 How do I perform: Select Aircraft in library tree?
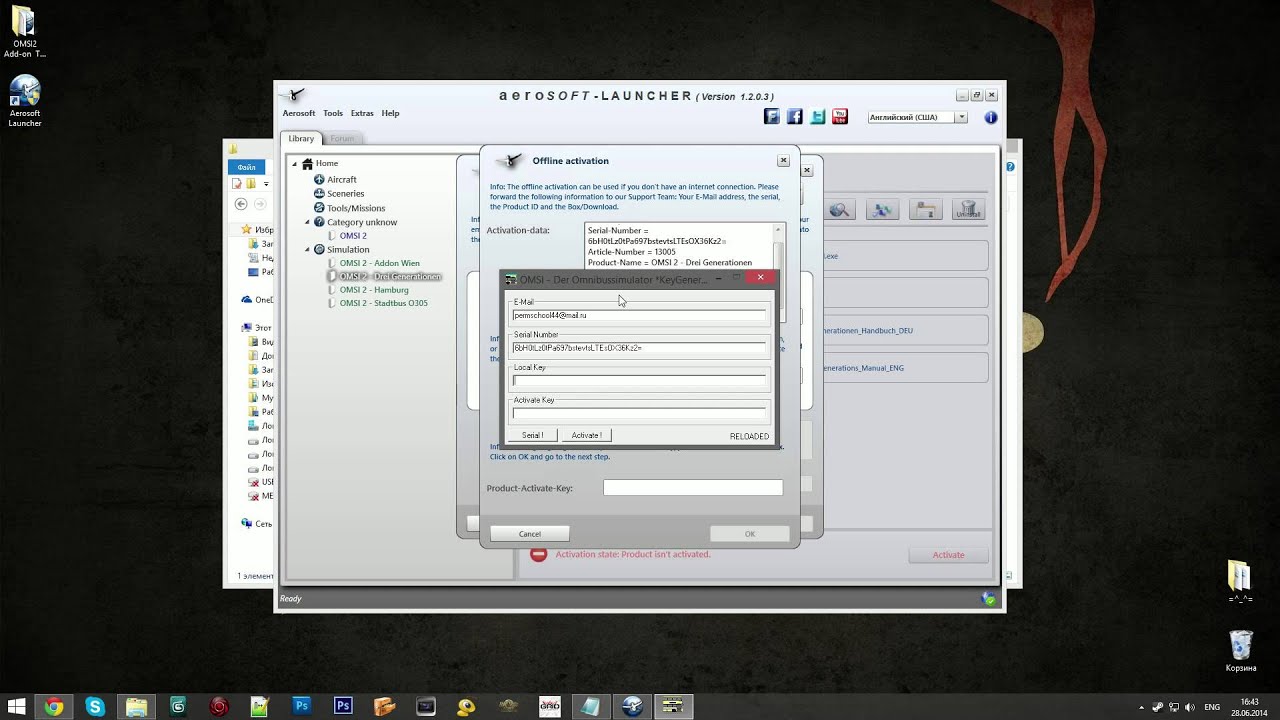[x=342, y=180]
